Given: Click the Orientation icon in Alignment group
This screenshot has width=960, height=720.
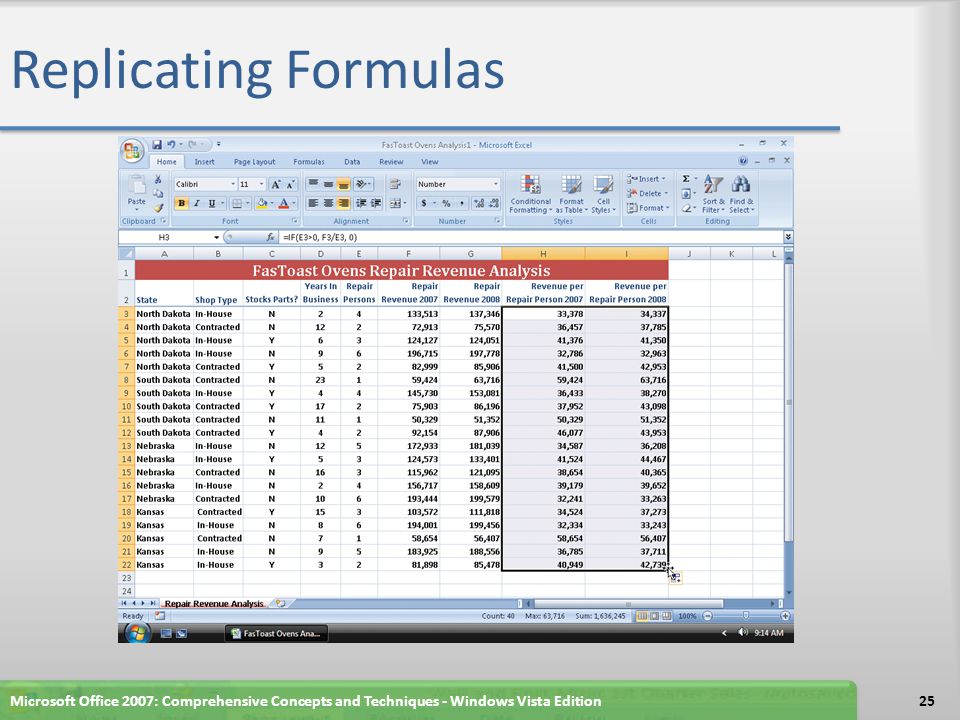Looking at the screenshot, I should click(x=362, y=184).
